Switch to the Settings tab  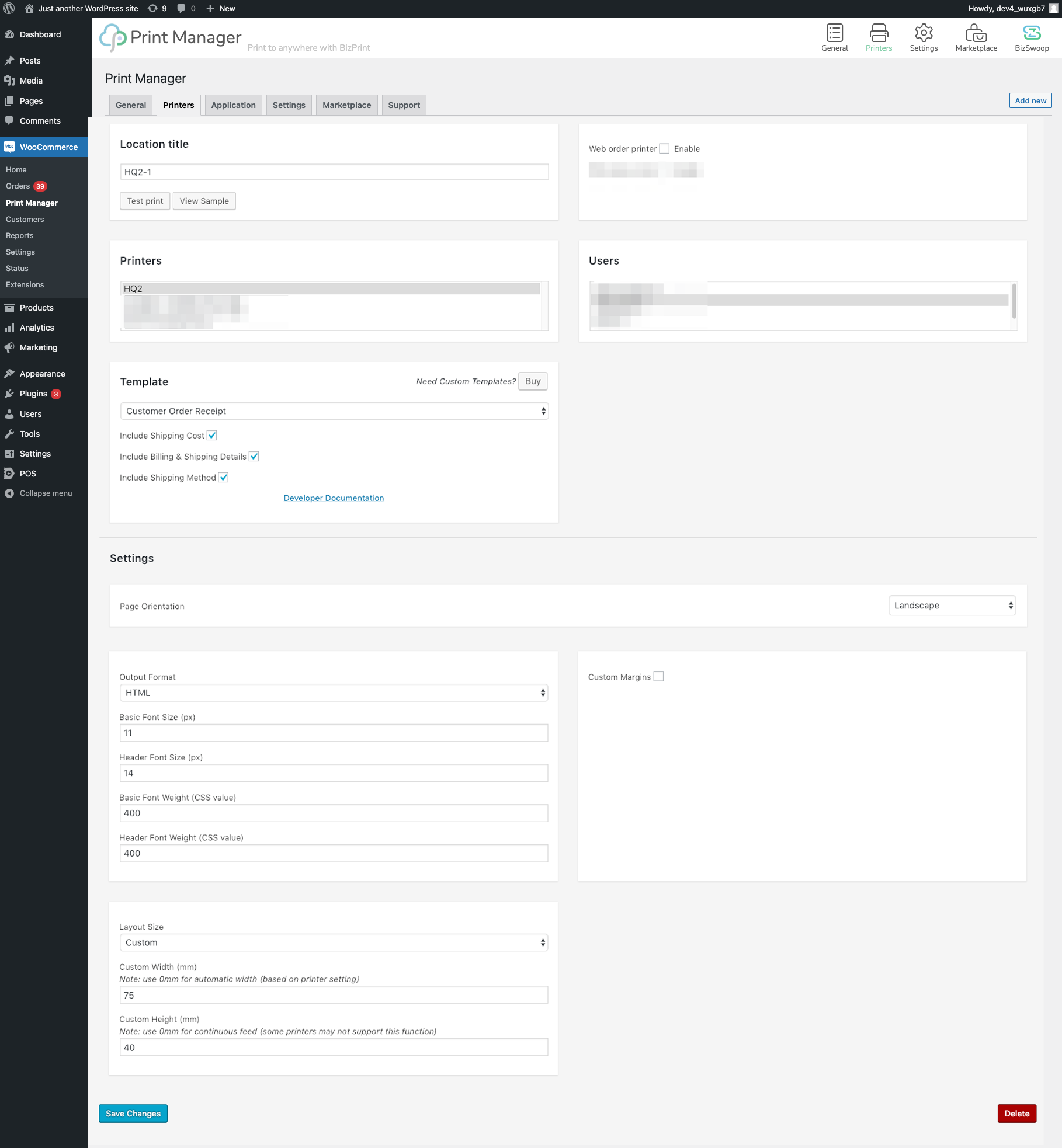pos(289,105)
